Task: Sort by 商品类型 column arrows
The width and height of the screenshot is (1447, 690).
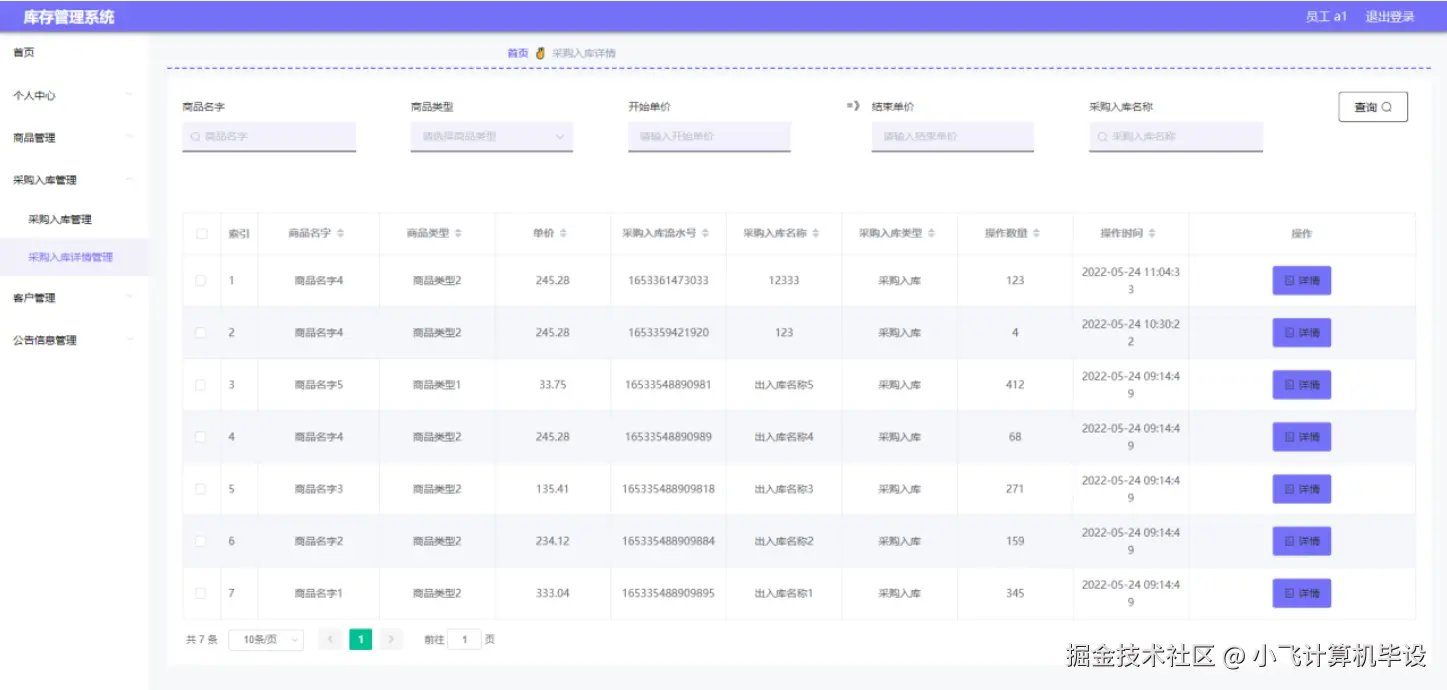Action: click(458, 233)
